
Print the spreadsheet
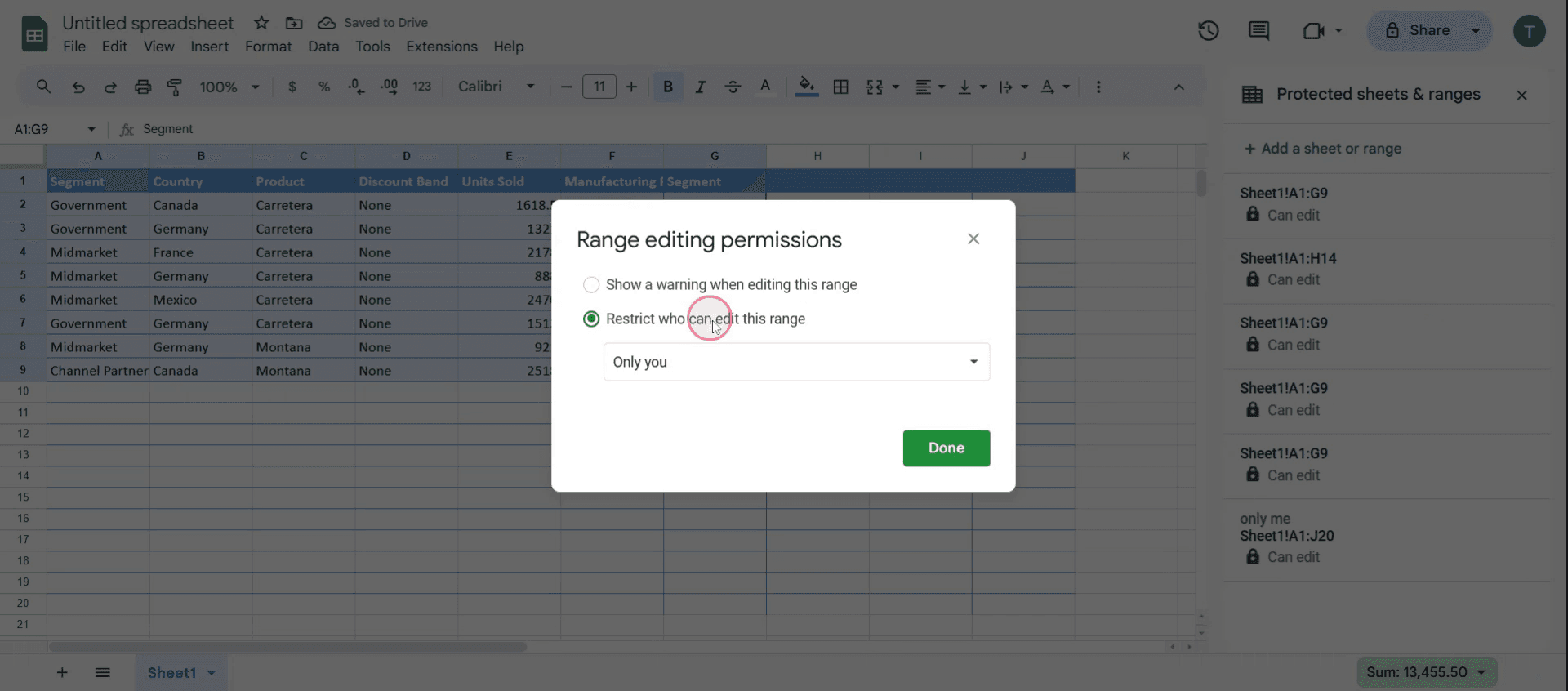click(x=143, y=87)
